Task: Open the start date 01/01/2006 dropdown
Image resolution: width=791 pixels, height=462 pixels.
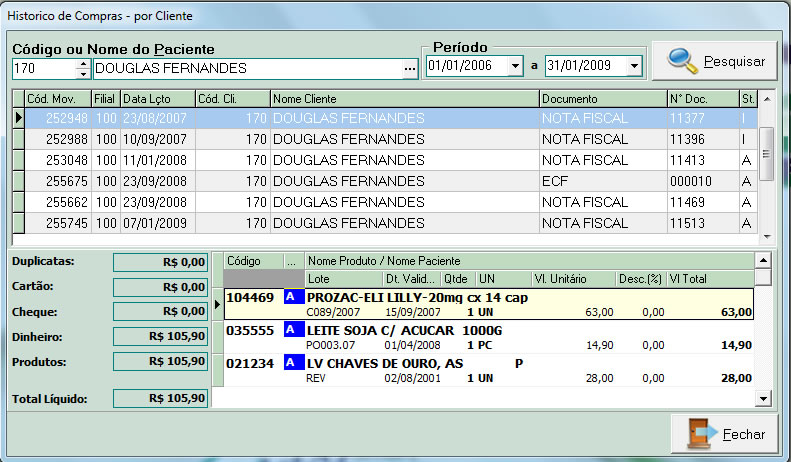Action: pyautogui.click(x=515, y=66)
